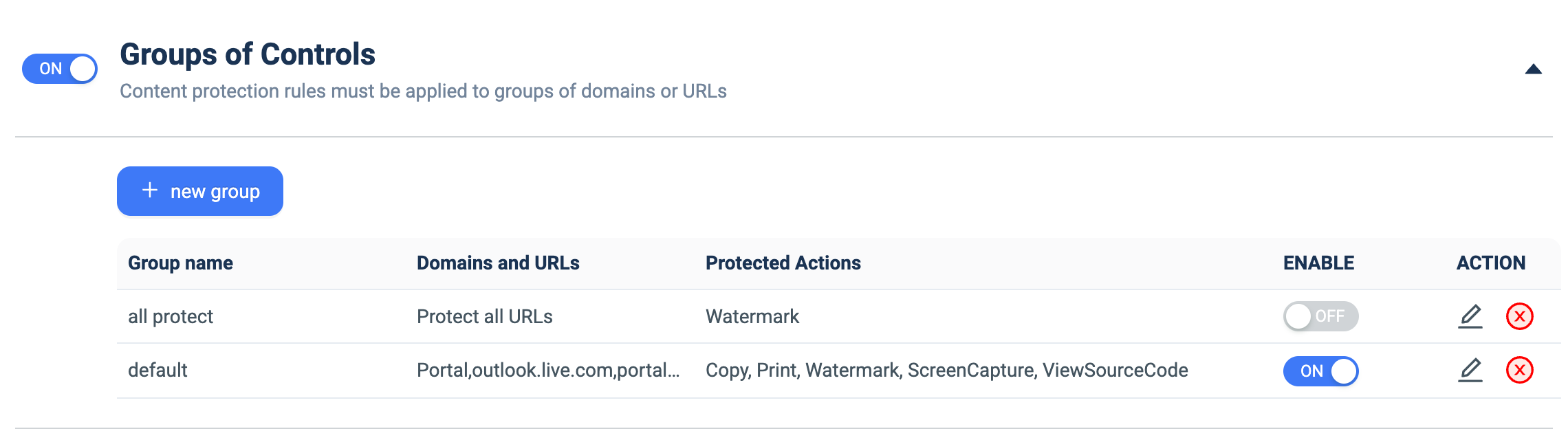Click the ENABLE column header

pos(1318,263)
